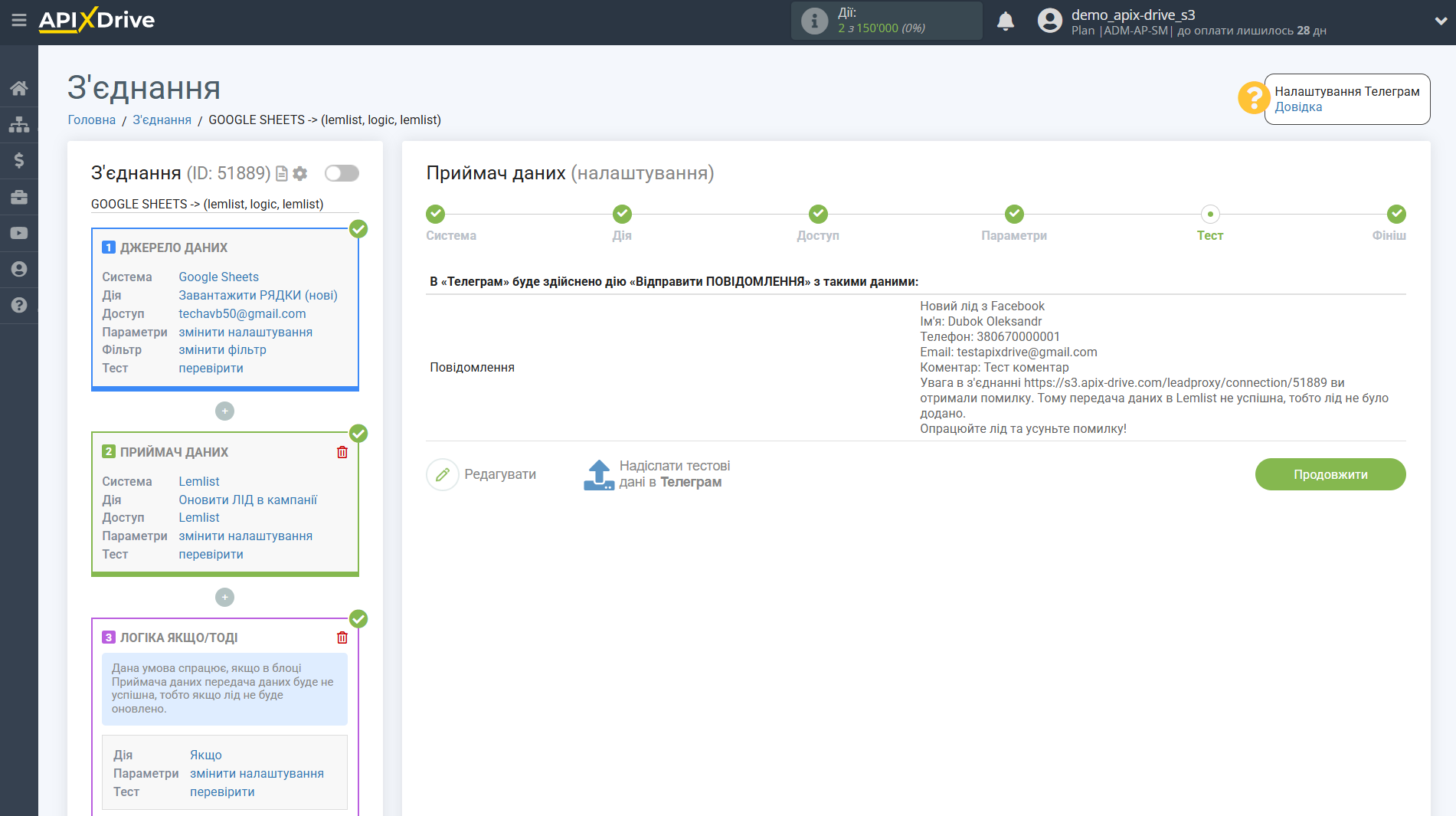1456x816 pixels.
Task: Click the Google Sheets system link
Action: (x=219, y=277)
